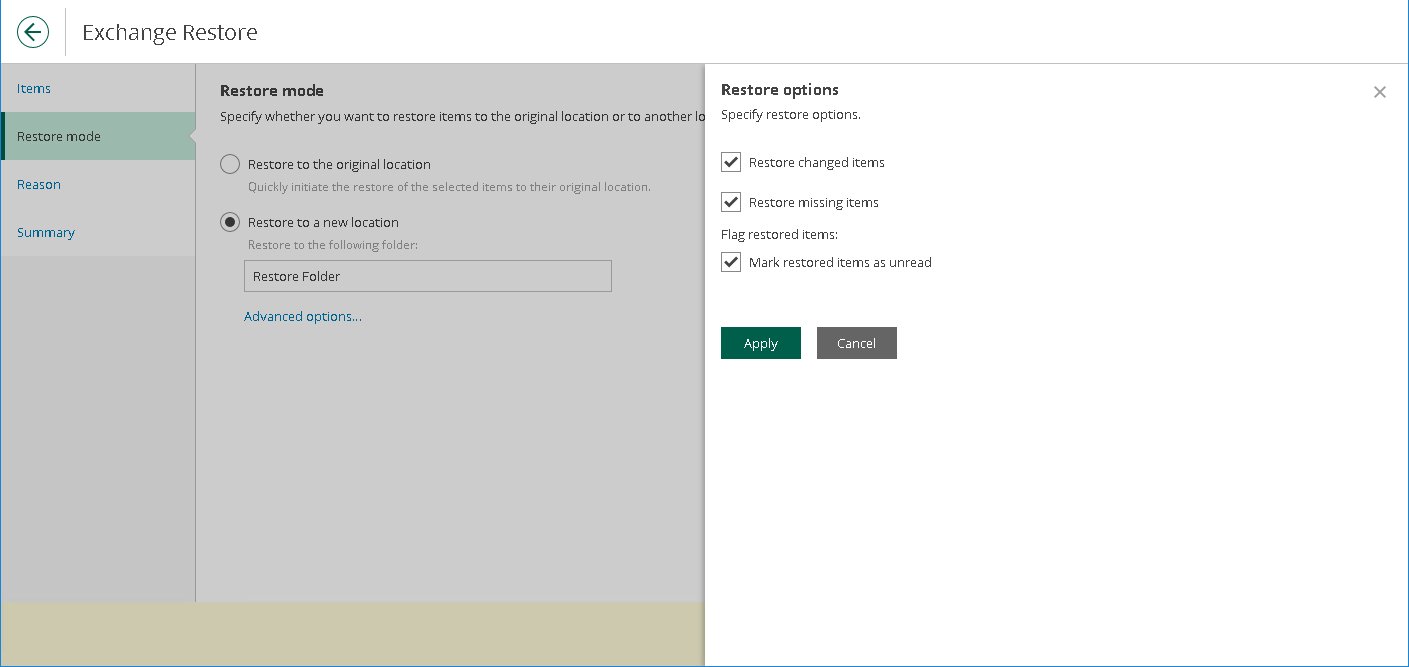This screenshot has width=1409, height=667.
Task: Jump to the Summary step
Action: (46, 233)
